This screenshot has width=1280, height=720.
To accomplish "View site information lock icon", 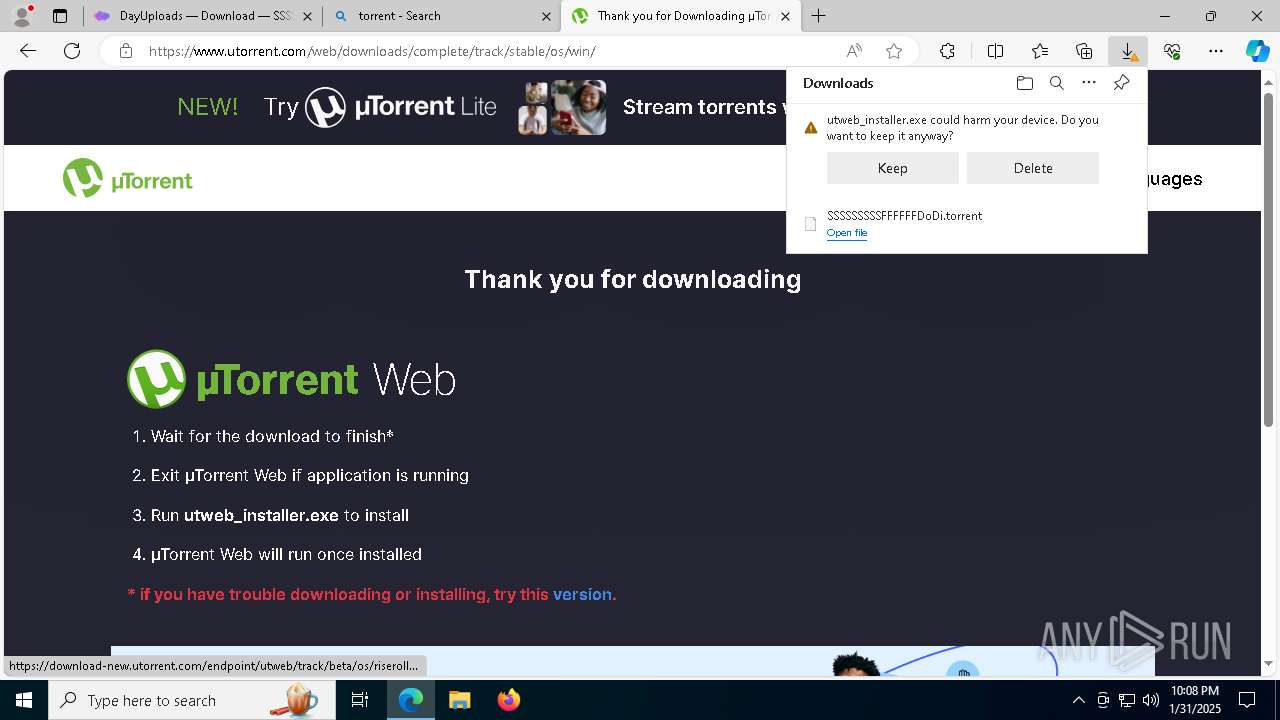I will tap(126, 51).
